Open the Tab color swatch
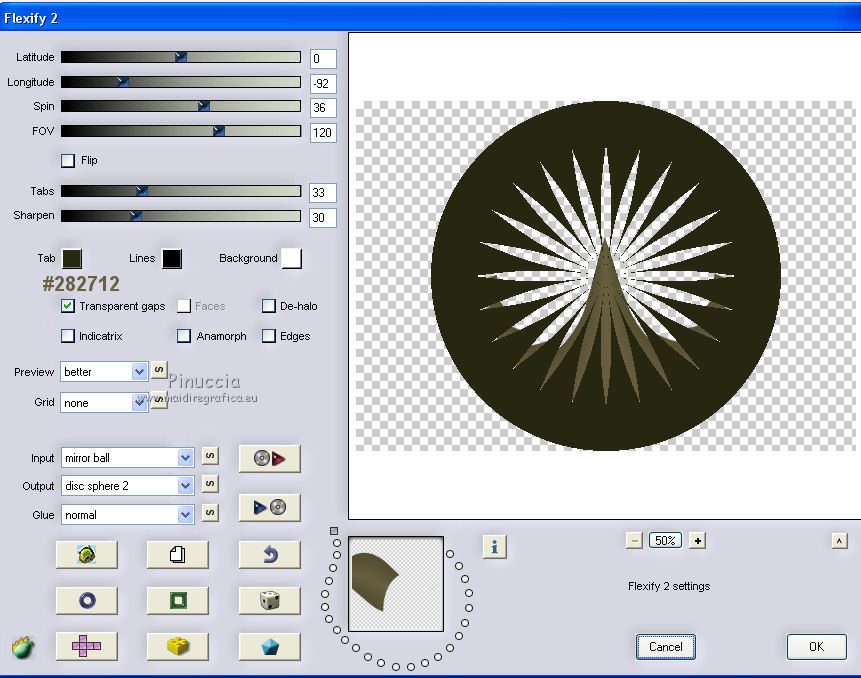 pyautogui.click(x=72, y=259)
